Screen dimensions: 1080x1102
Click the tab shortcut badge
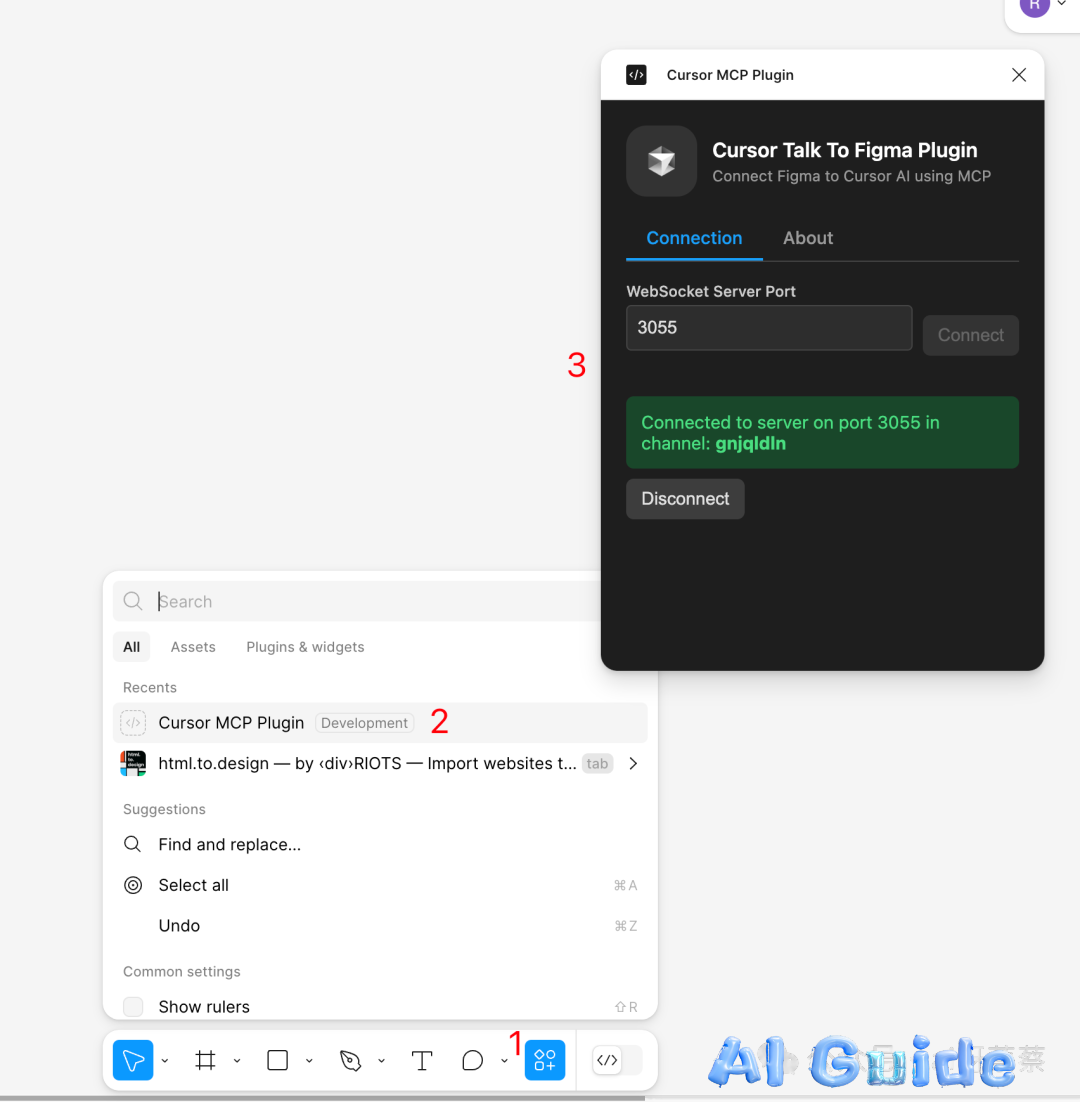(597, 763)
